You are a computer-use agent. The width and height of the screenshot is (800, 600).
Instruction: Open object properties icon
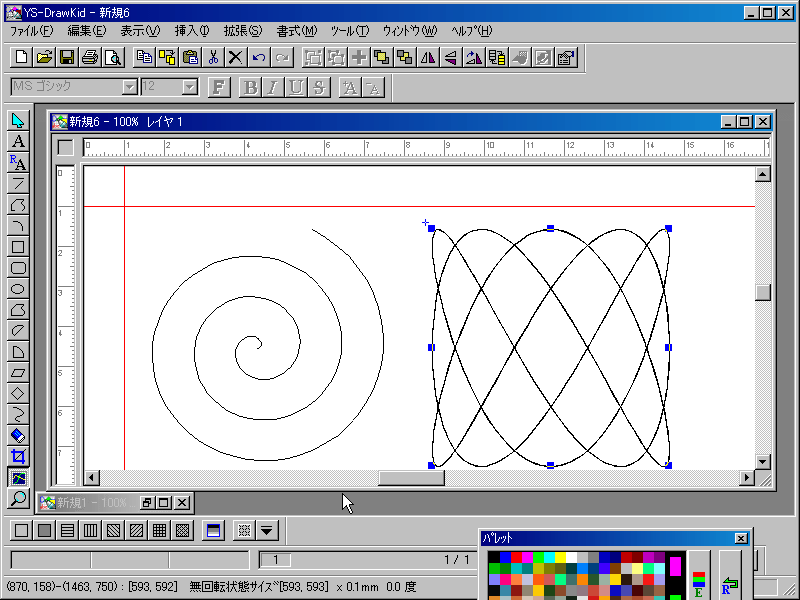[x=566, y=57]
